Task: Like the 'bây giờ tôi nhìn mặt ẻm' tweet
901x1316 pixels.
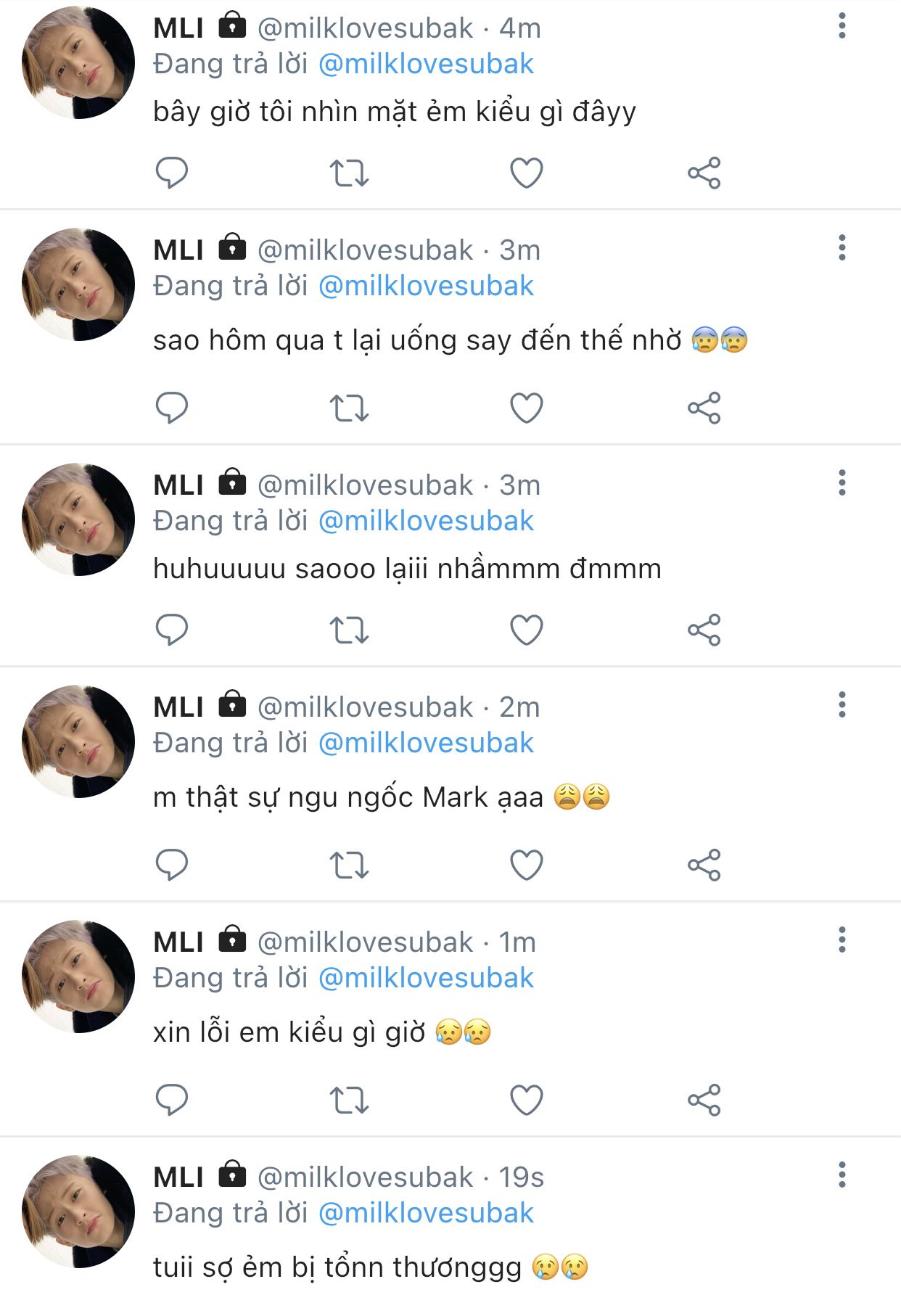Action: click(527, 173)
